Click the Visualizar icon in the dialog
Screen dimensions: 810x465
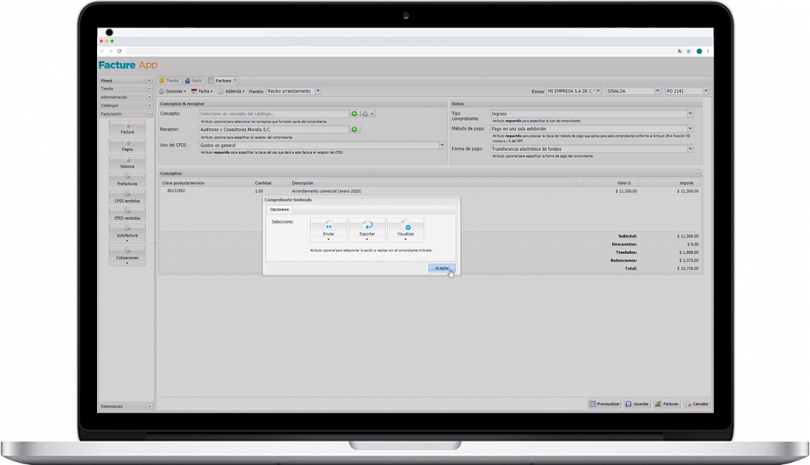point(406,227)
